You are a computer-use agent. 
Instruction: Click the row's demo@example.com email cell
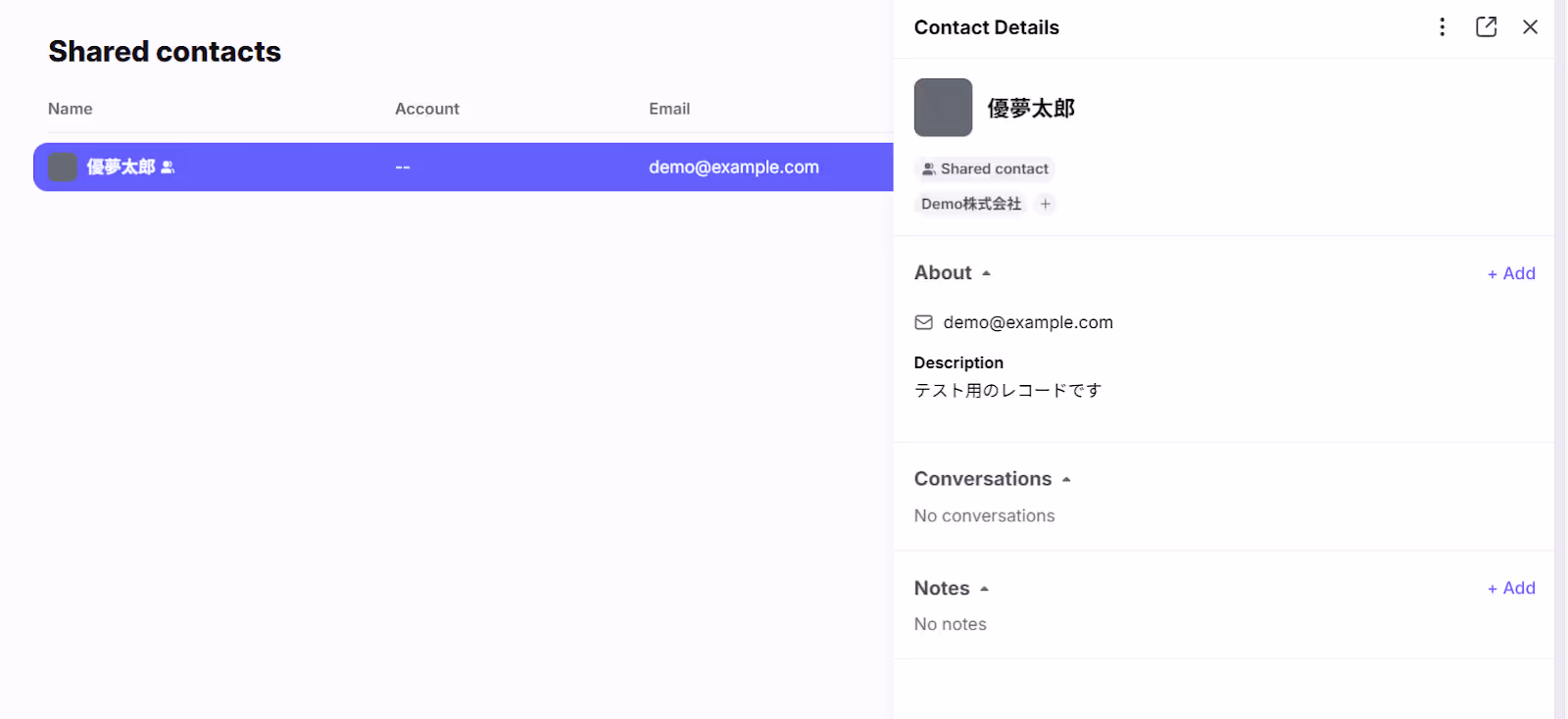tap(734, 168)
